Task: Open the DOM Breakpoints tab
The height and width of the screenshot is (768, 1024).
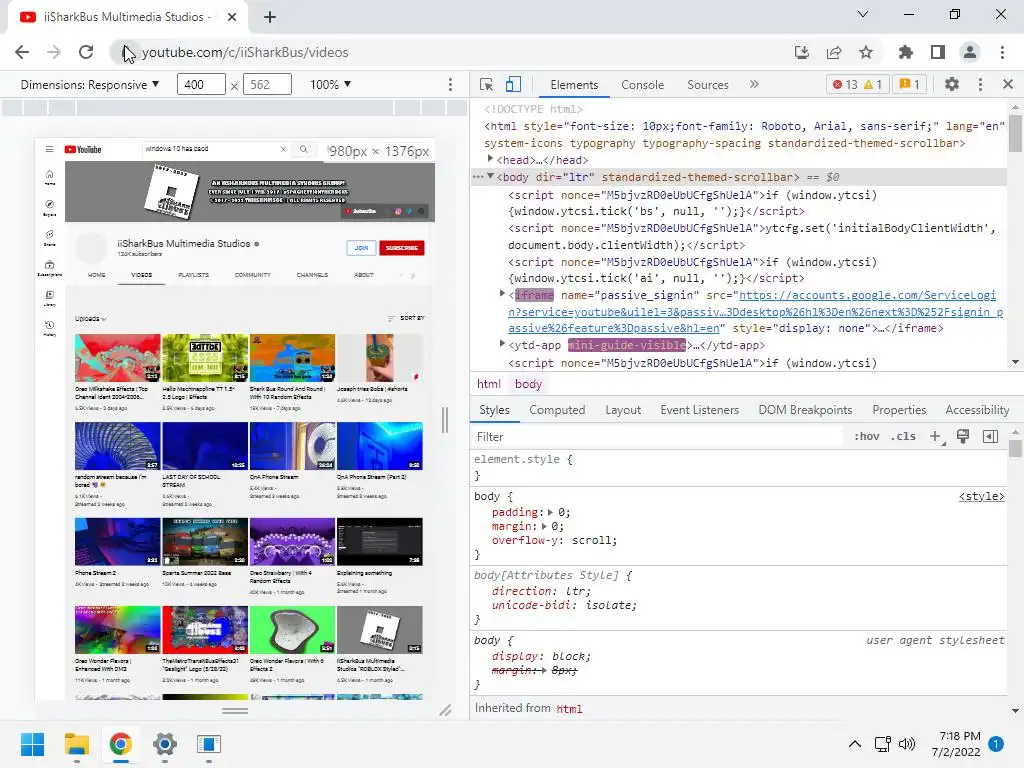Action: (x=805, y=410)
